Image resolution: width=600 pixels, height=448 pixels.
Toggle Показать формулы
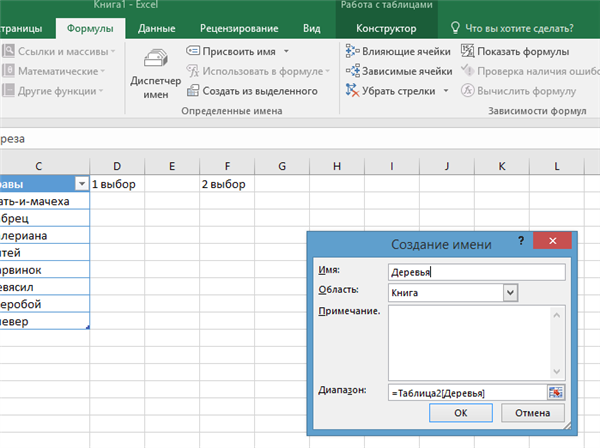click(x=515, y=51)
